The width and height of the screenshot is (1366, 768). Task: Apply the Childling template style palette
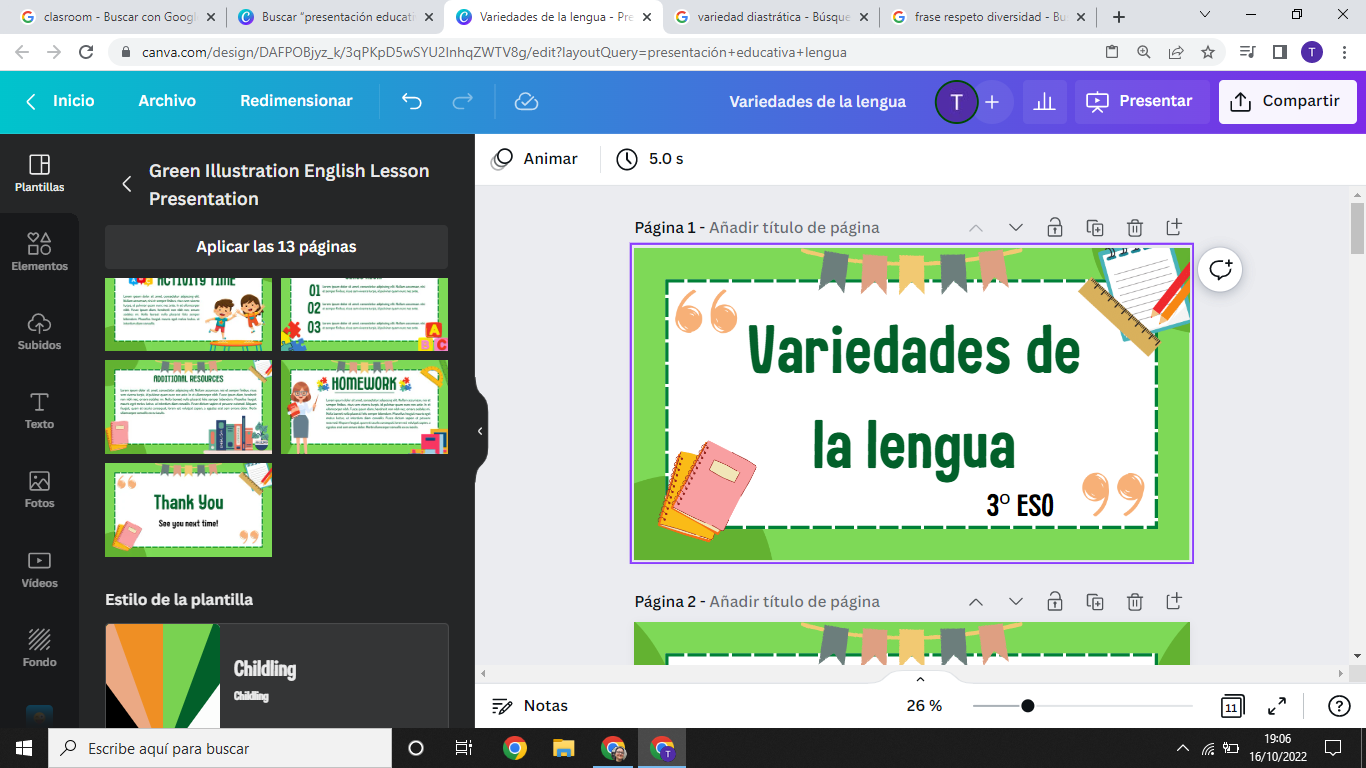[276, 676]
